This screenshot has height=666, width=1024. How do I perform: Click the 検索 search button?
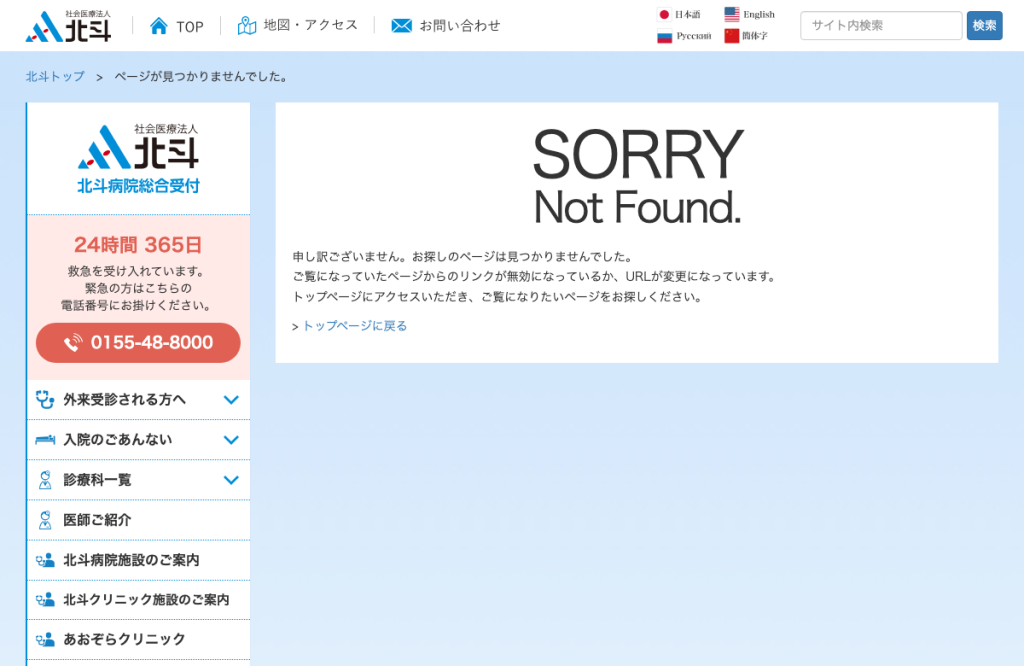point(984,25)
